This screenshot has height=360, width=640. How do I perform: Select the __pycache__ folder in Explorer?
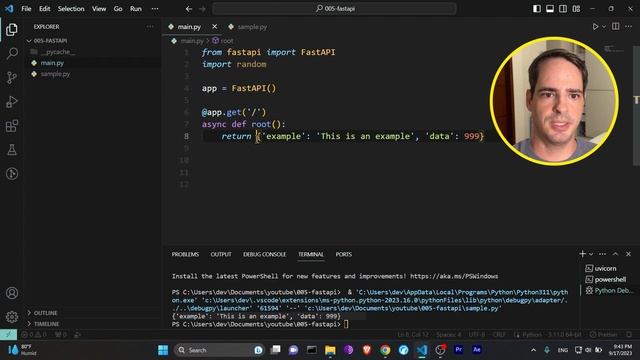click(58, 52)
